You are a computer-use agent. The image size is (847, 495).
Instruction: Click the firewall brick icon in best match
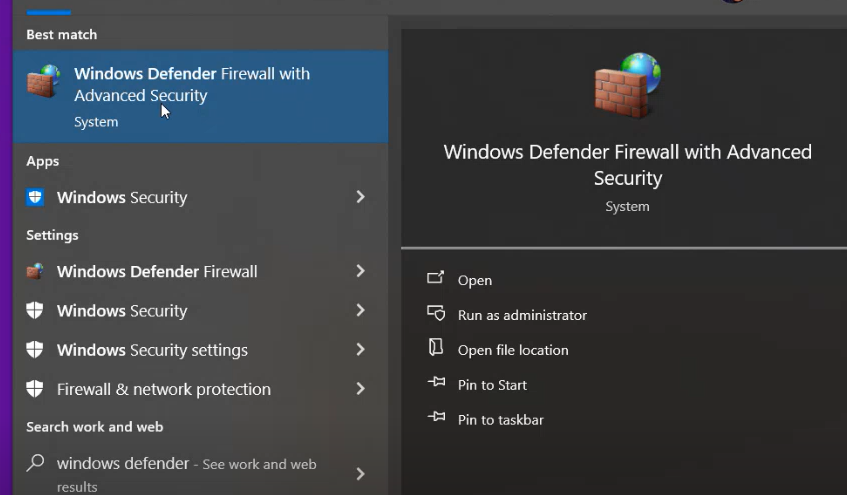pyautogui.click(x=44, y=82)
